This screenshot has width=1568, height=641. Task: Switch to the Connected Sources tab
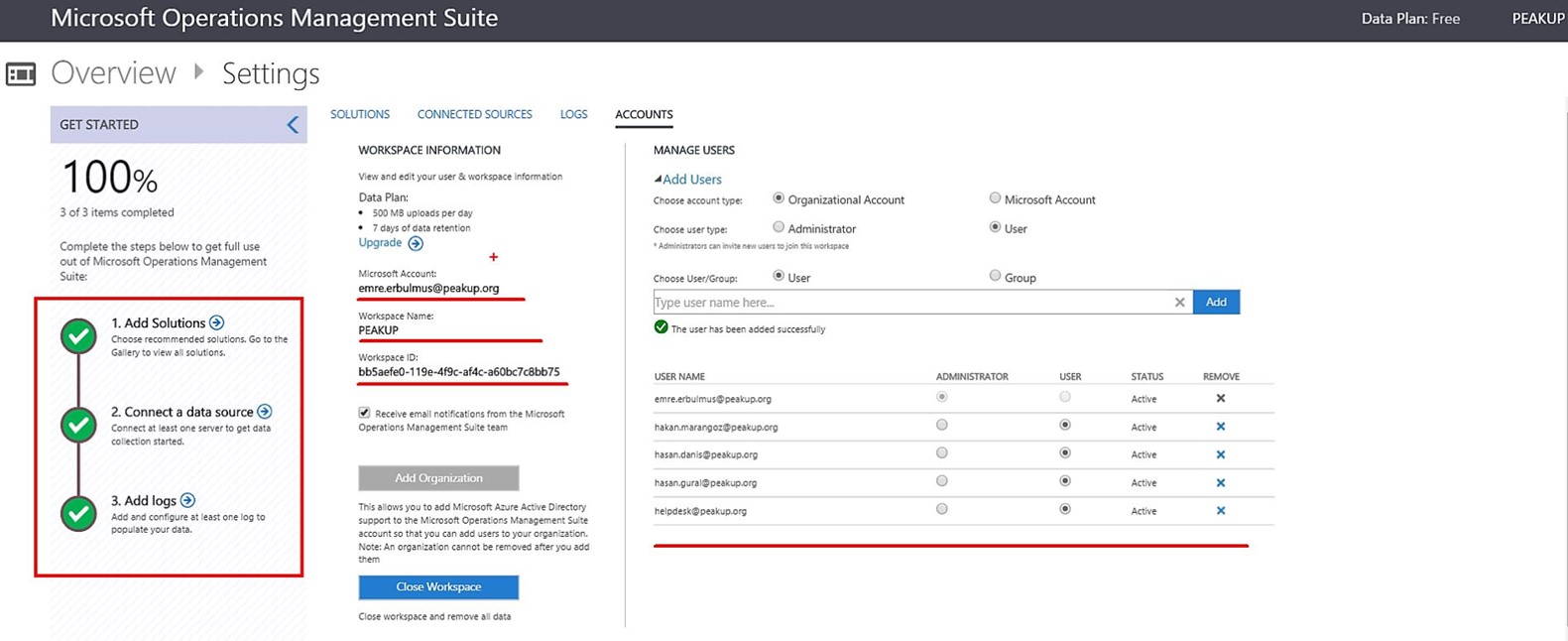[x=474, y=115]
